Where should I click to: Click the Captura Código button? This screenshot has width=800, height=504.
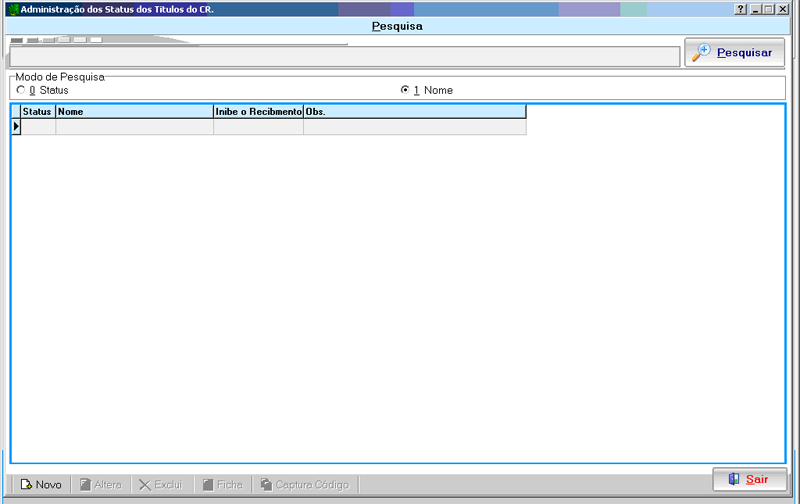click(x=305, y=485)
